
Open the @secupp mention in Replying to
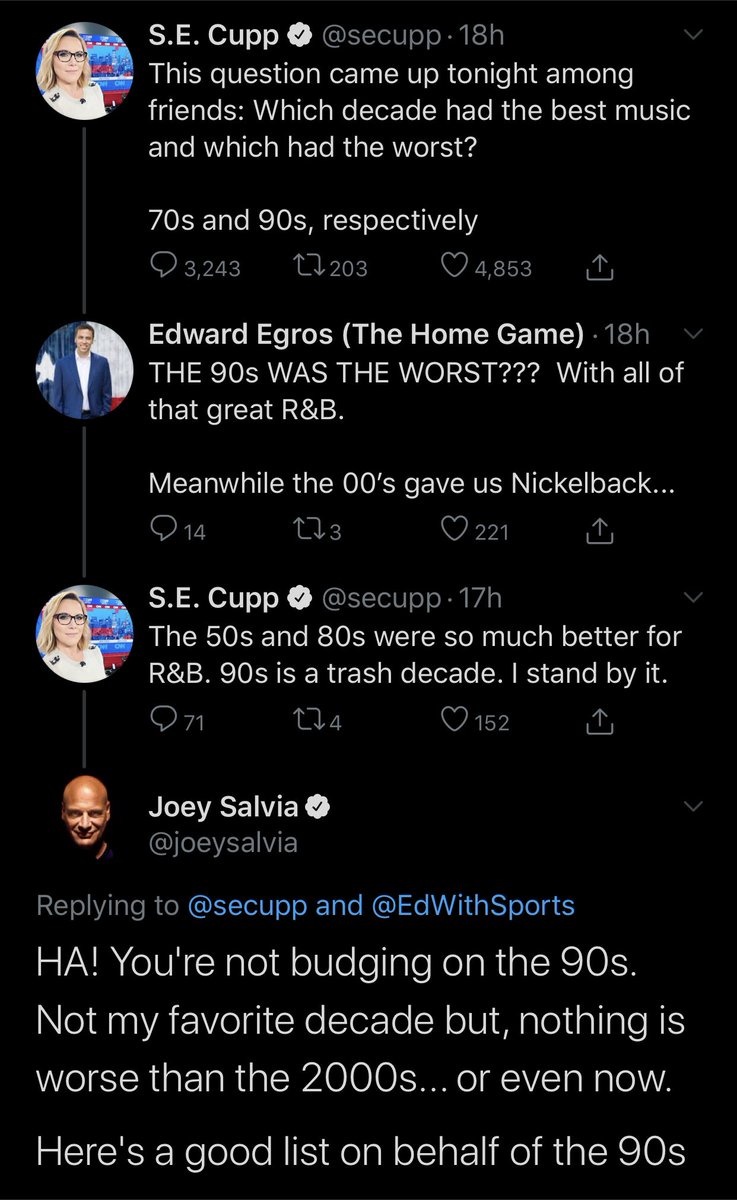click(x=247, y=906)
